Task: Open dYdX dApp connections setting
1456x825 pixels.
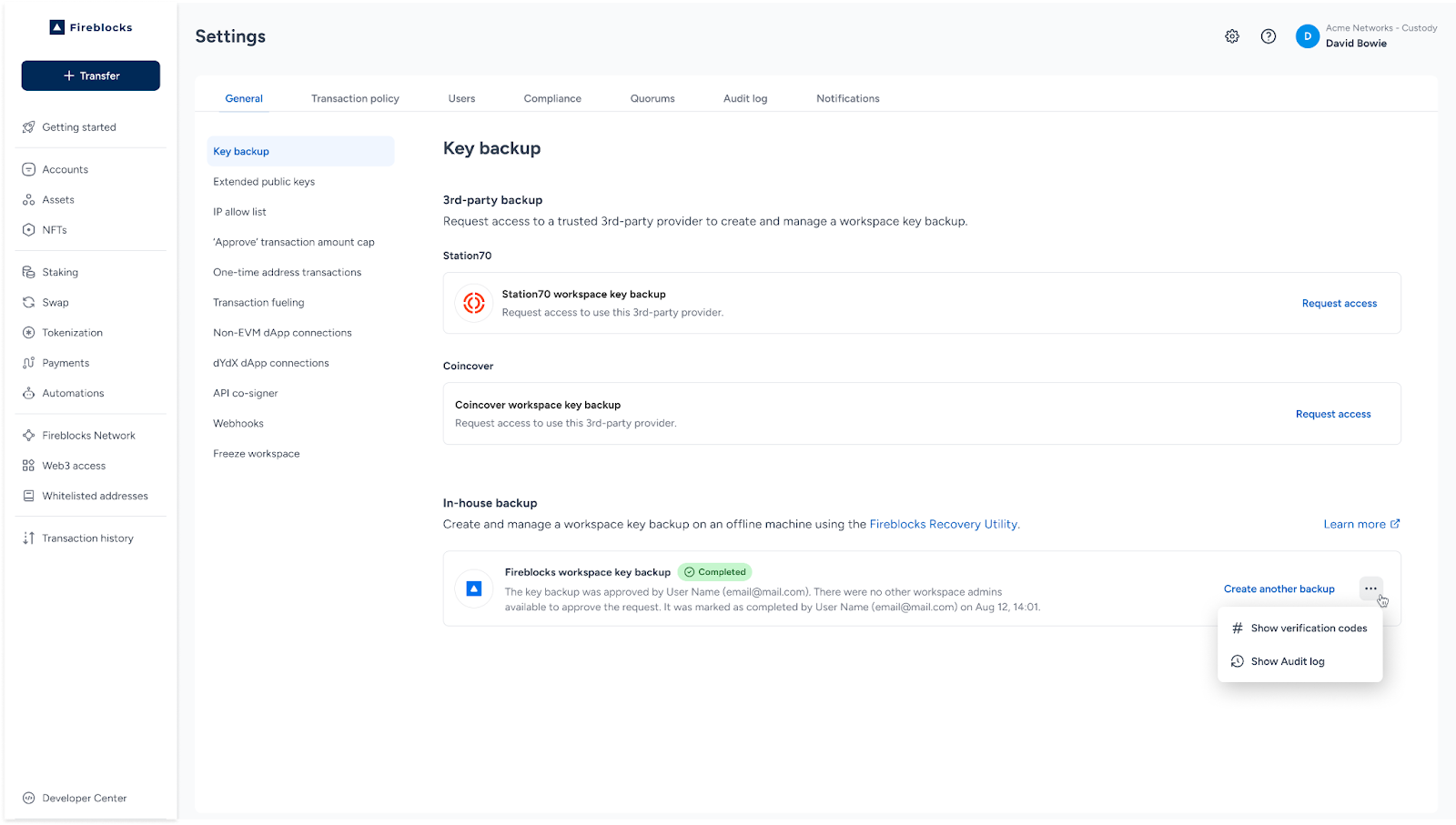Action: click(271, 363)
